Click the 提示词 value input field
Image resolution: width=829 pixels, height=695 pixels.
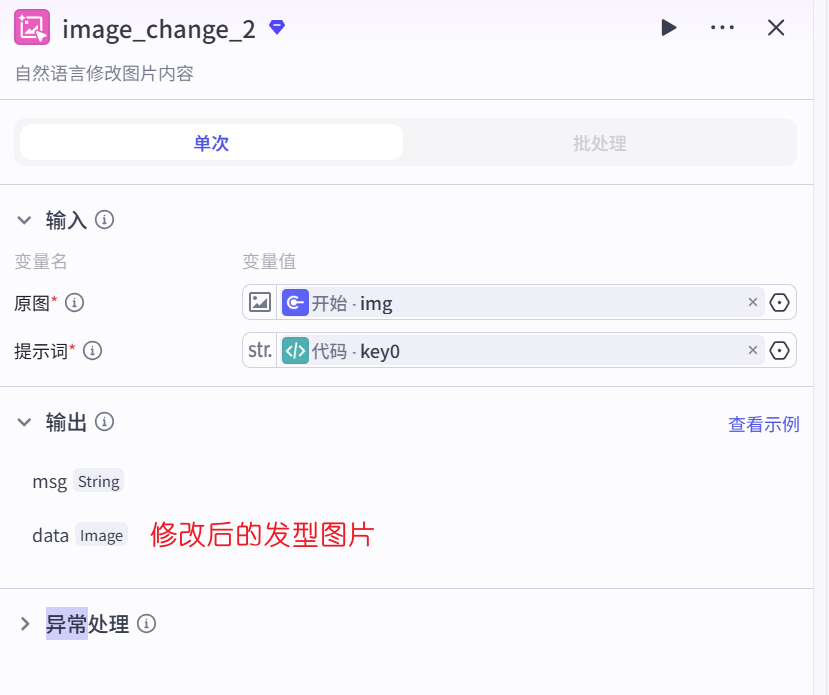550,350
